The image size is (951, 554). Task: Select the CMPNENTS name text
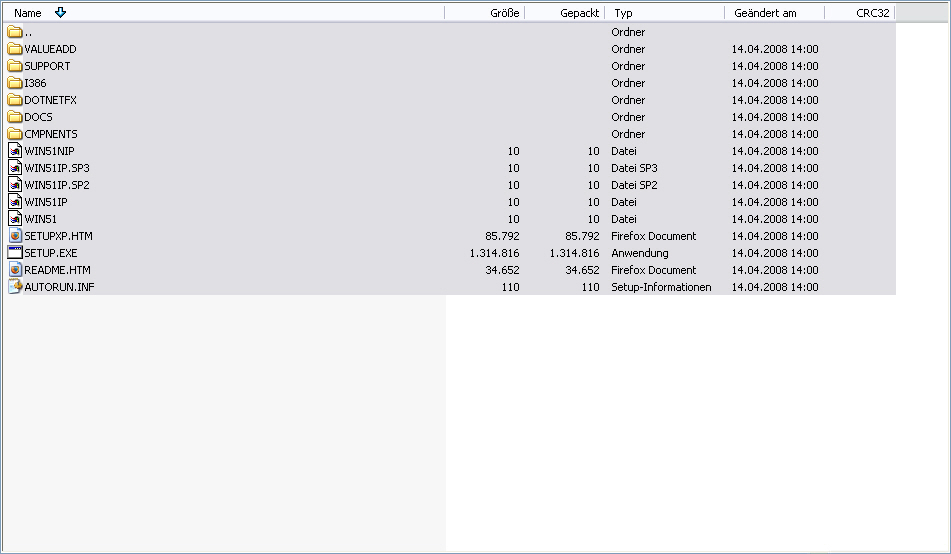click(51, 134)
